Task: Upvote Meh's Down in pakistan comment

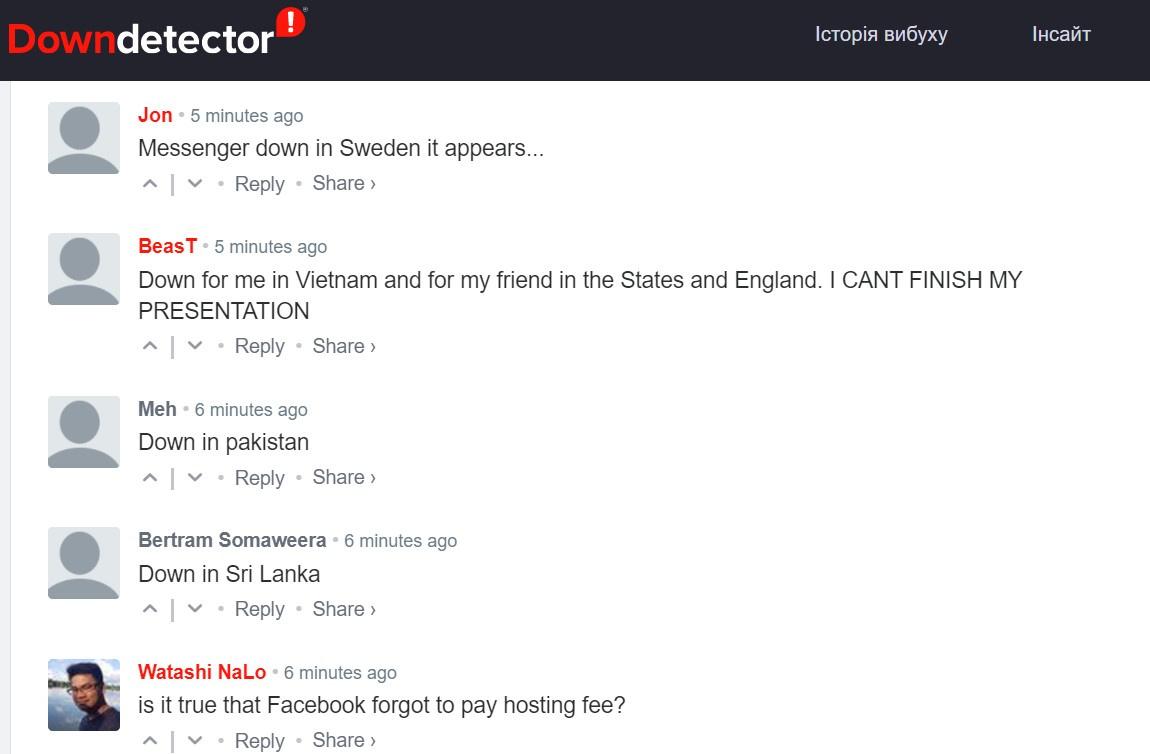Action: (150, 477)
